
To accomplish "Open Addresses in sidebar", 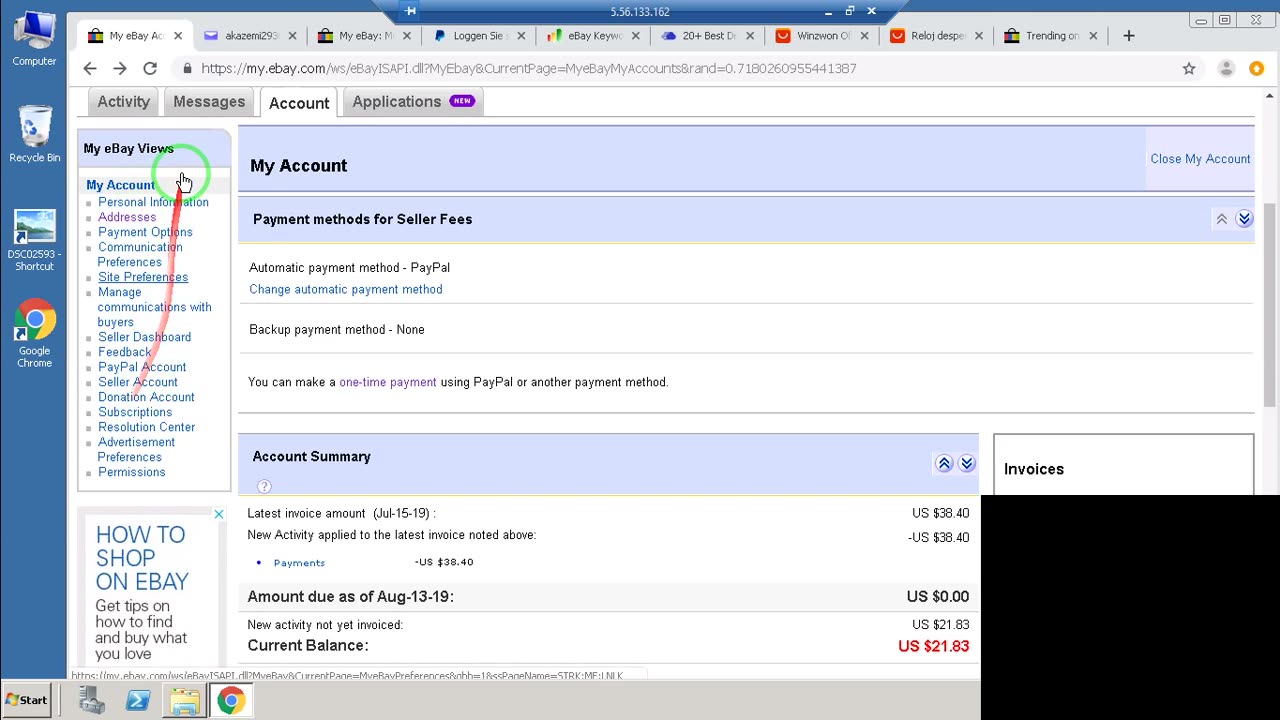I will (127, 217).
